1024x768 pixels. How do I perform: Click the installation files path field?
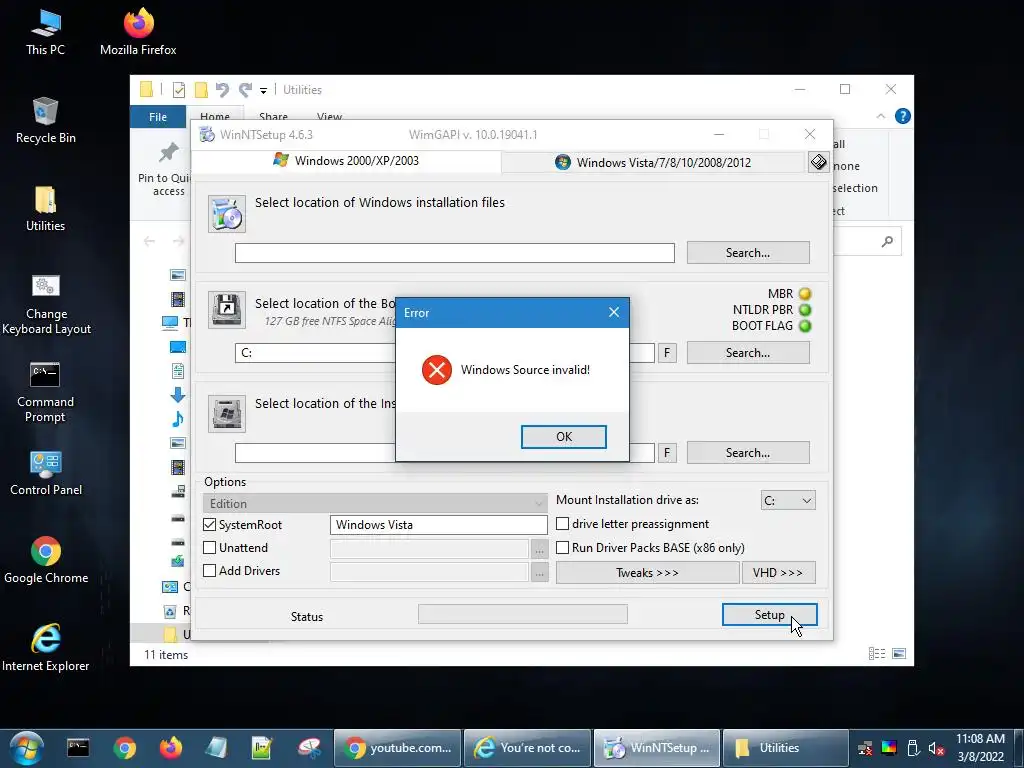(x=455, y=253)
